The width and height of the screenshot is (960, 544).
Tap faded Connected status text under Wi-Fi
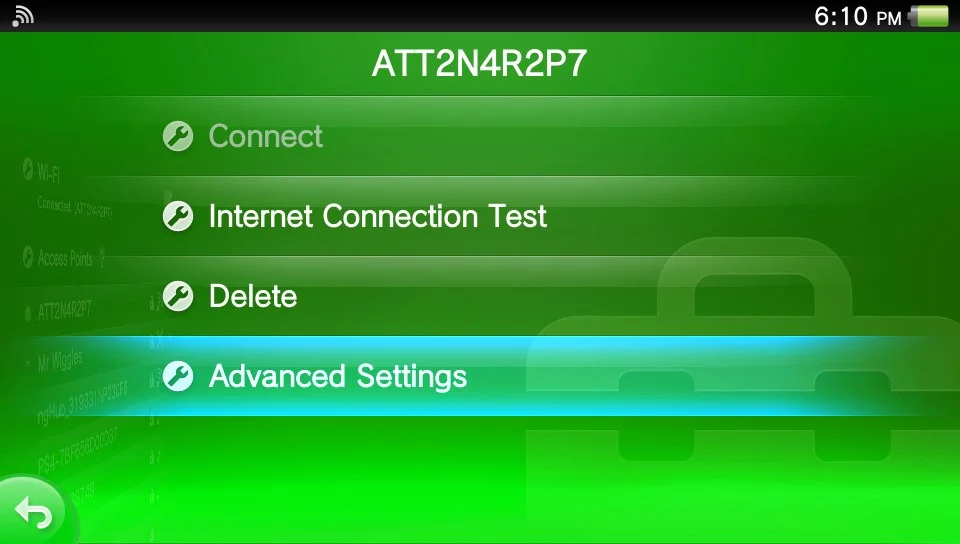click(x=75, y=207)
